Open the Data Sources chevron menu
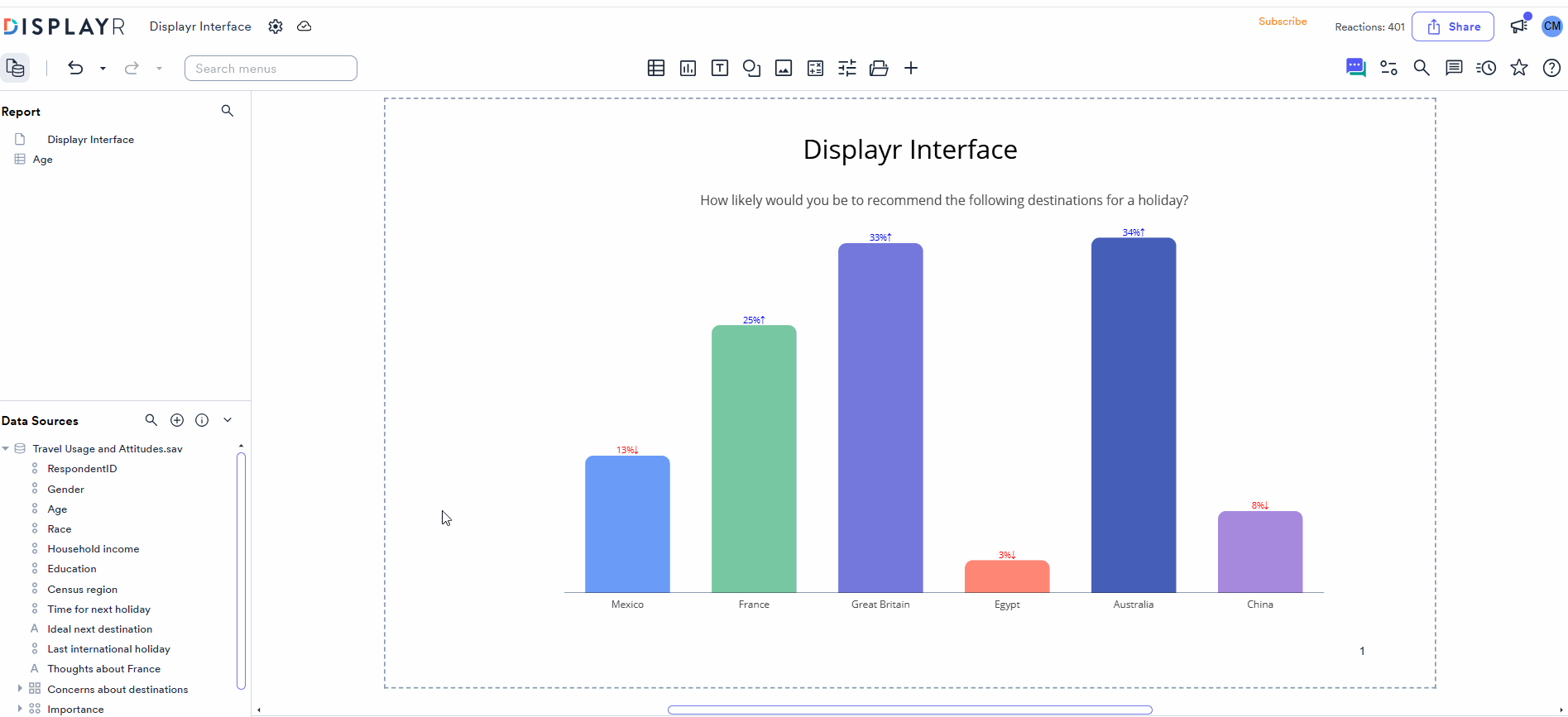1568x717 pixels. point(228,420)
